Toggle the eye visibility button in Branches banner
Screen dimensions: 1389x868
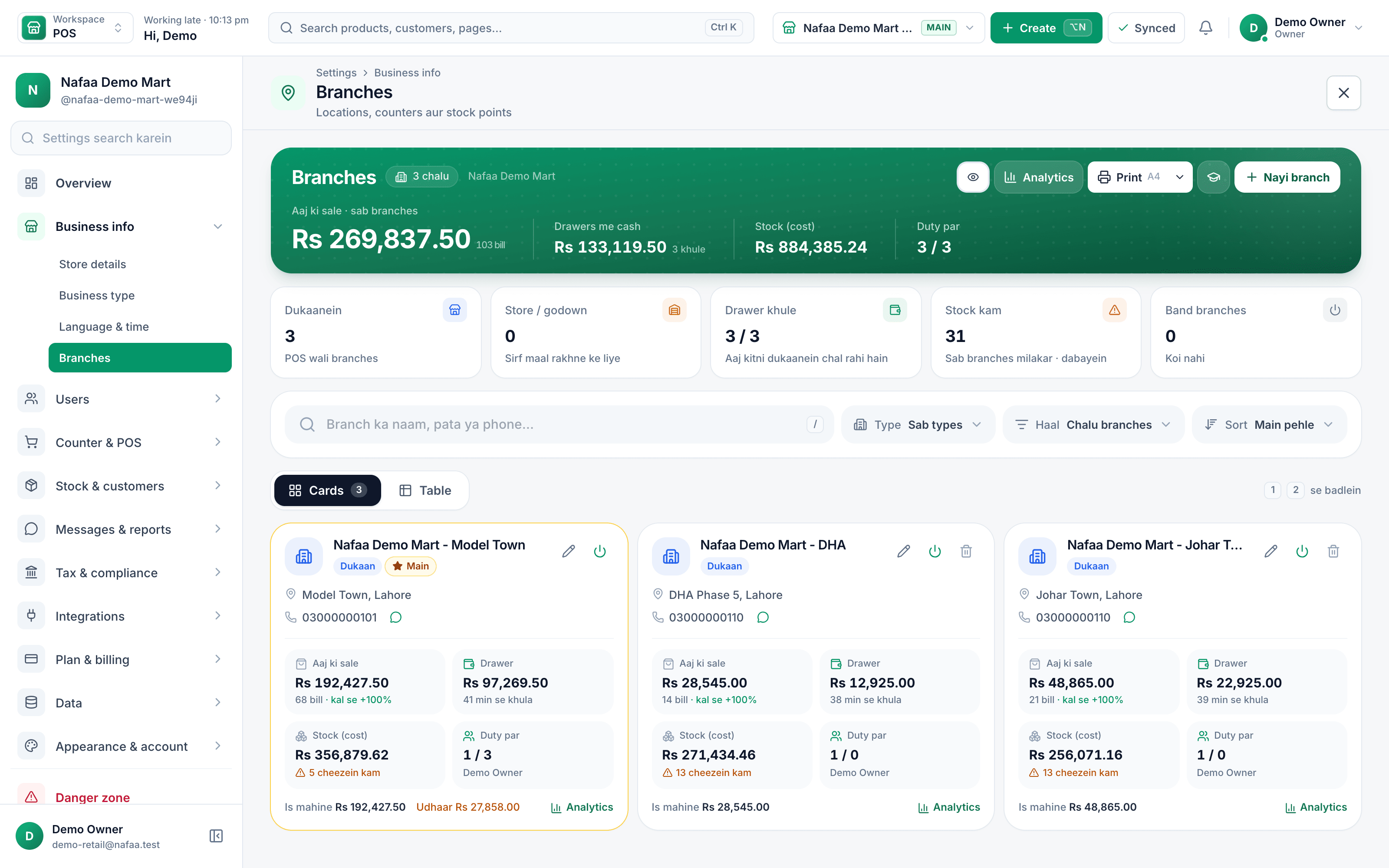(x=973, y=177)
